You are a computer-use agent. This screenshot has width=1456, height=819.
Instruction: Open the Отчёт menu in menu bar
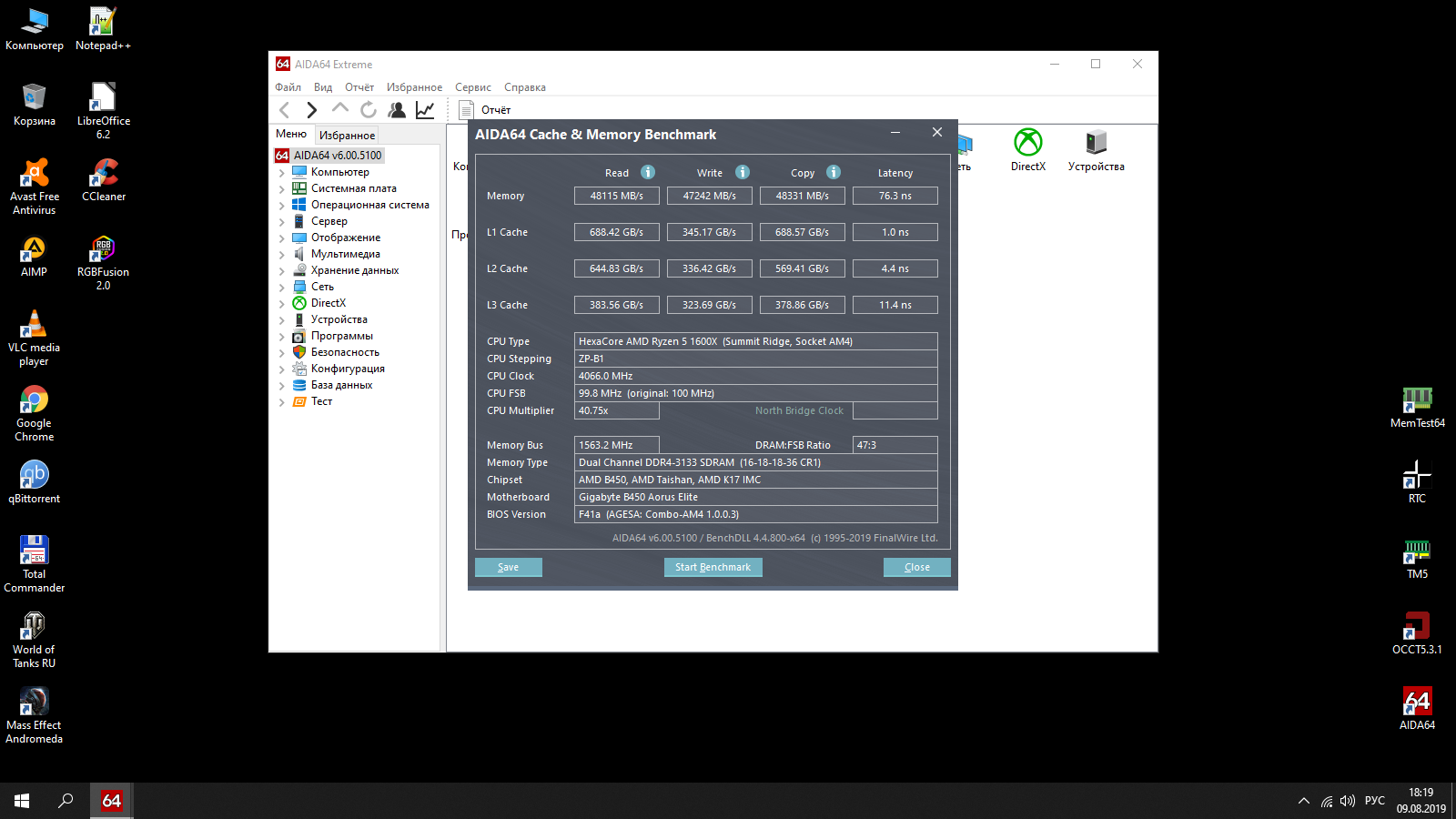359,87
